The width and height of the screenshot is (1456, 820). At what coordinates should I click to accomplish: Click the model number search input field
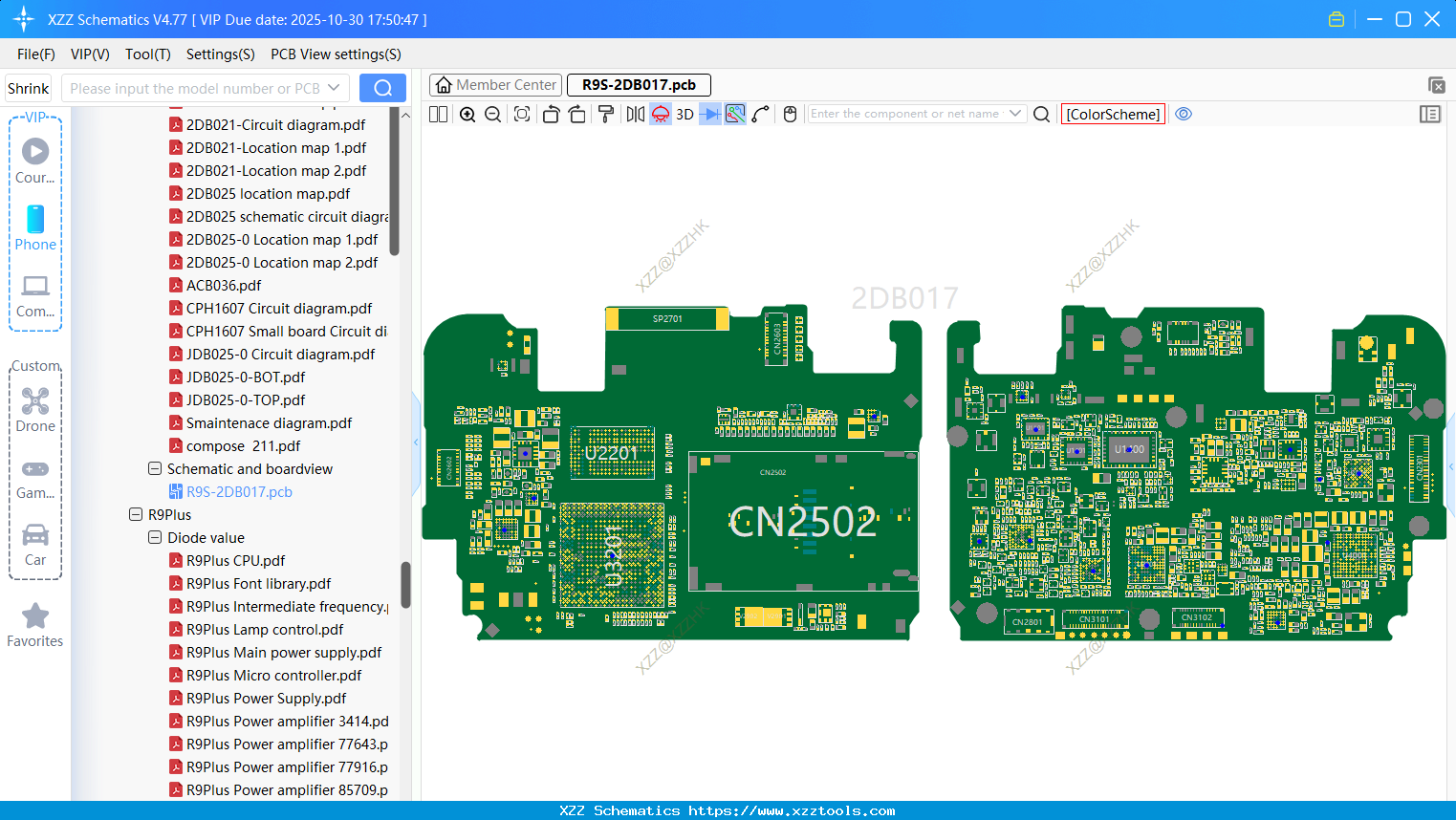[195, 89]
